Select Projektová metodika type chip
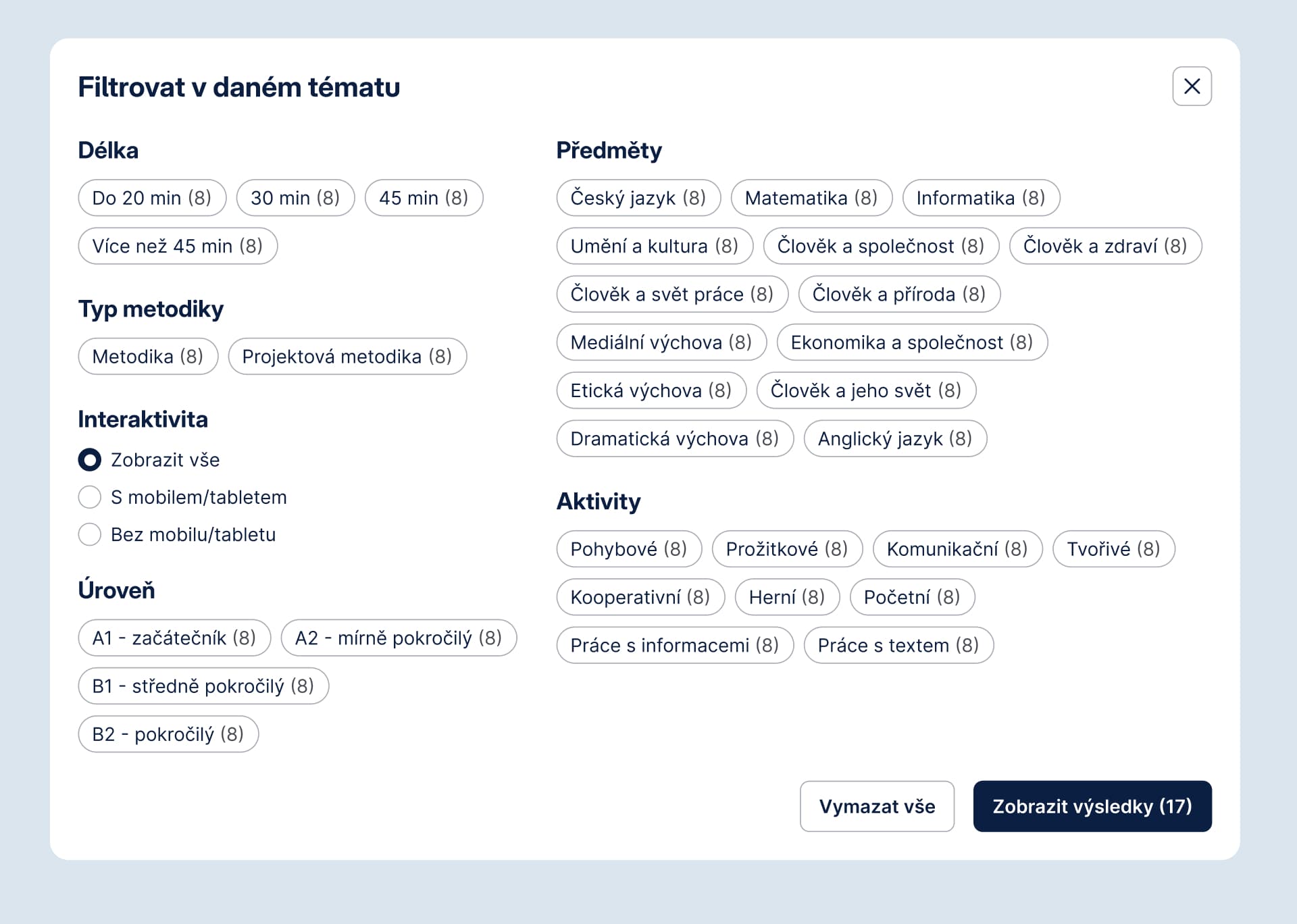The width and height of the screenshot is (1297, 924). [x=347, y=356]
